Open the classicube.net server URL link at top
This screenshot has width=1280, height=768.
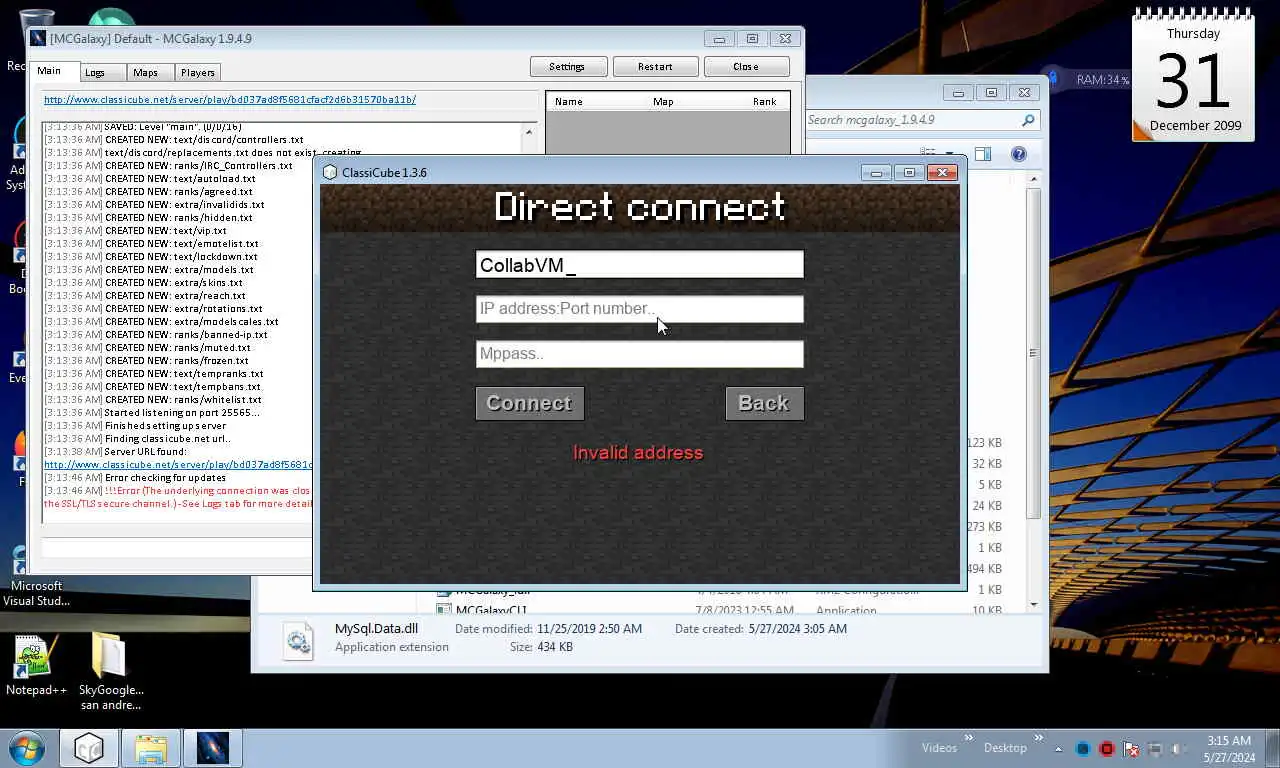coord(230,100)
